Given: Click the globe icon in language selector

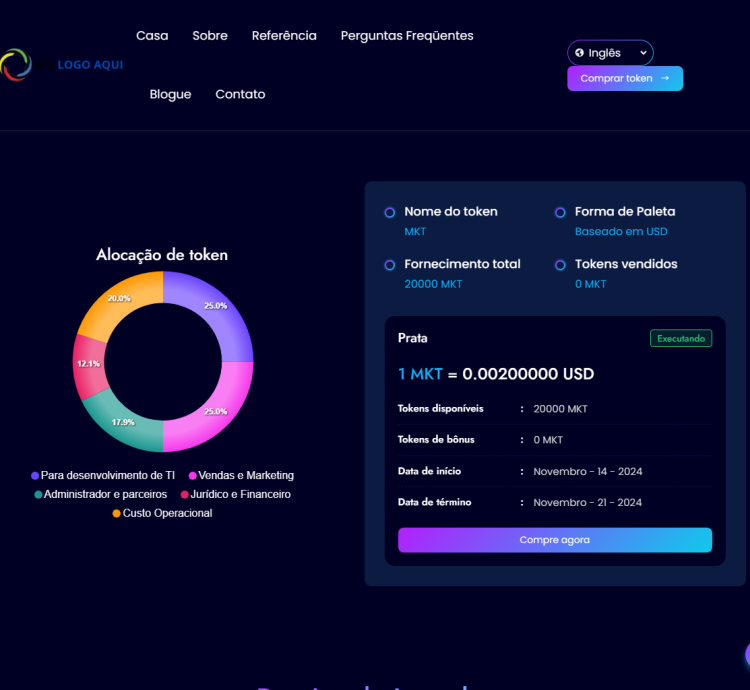Looking at the screenshot, I should point(579,53).
